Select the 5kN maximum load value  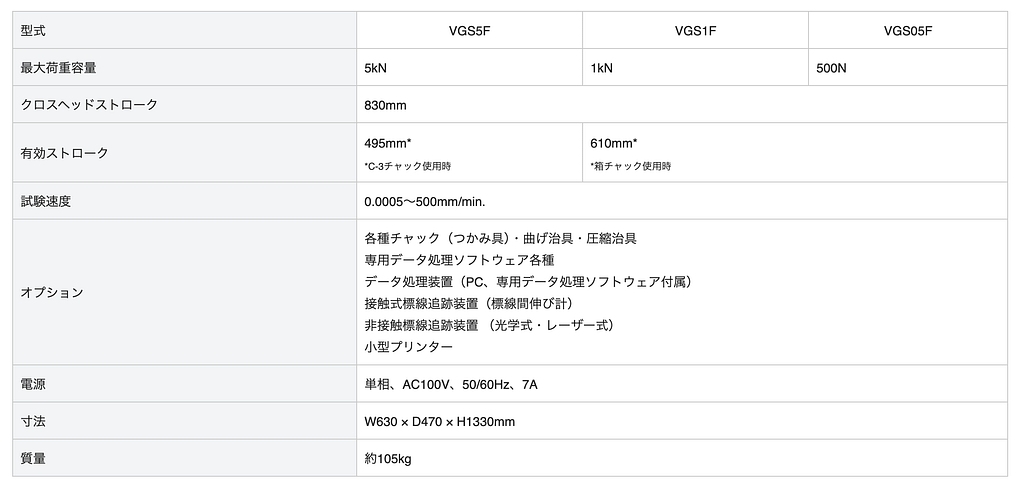377,68
